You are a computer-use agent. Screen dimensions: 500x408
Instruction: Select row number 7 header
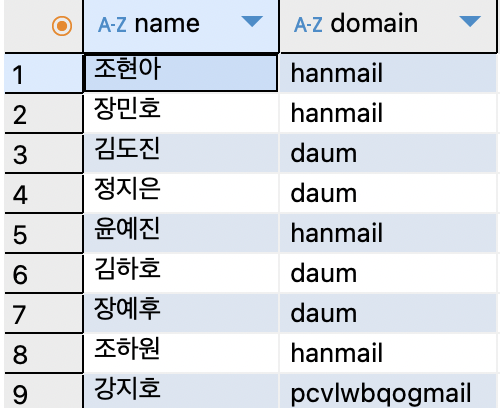(x=44, y=314)
